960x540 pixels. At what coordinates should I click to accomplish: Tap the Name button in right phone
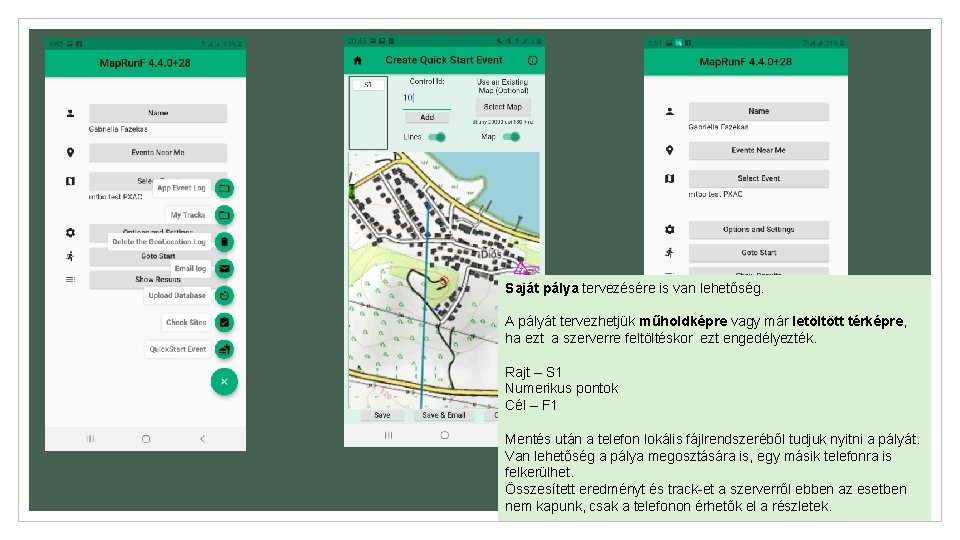point(759,111)
